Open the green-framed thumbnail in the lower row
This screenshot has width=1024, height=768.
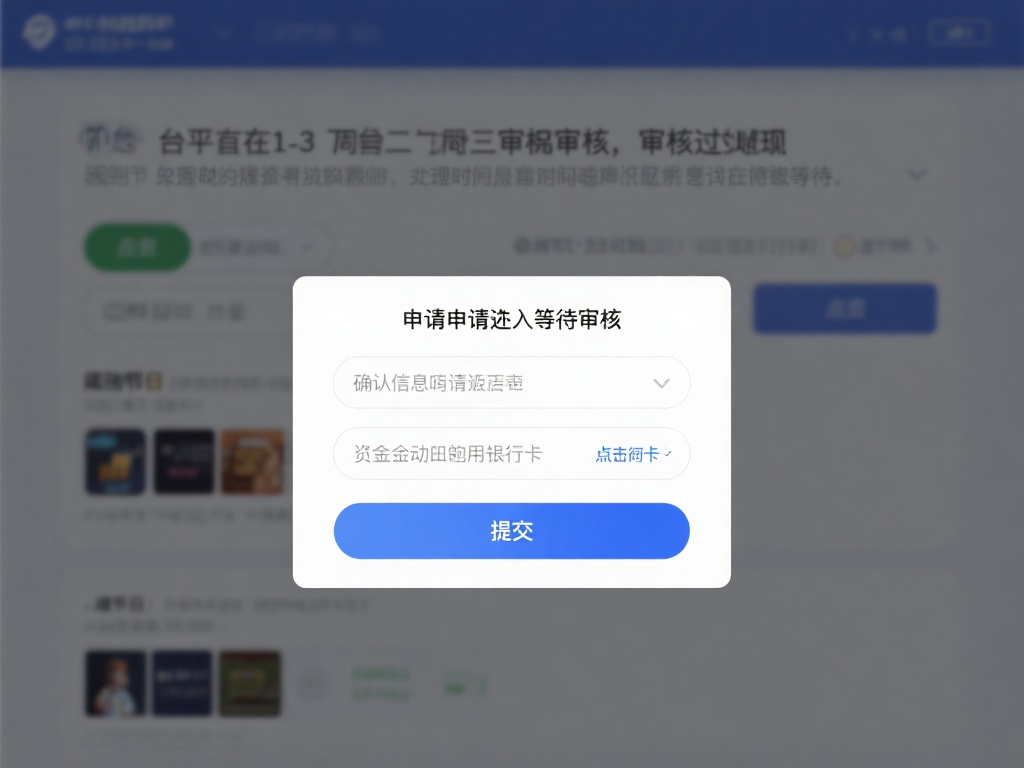click(250, 684)
